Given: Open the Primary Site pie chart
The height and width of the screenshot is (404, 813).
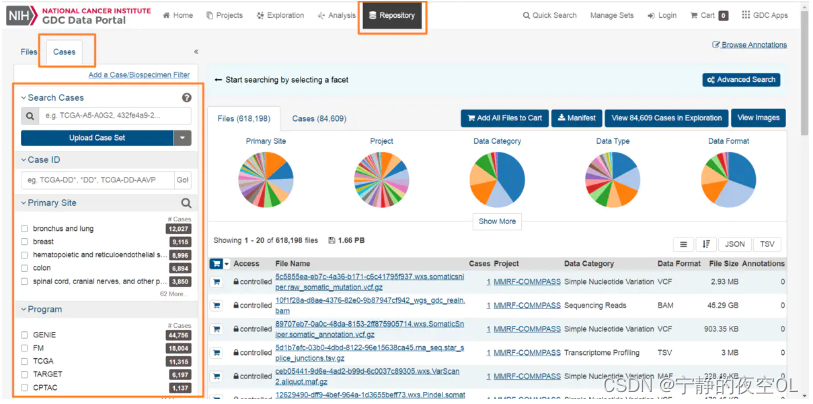Looking at the screenshot, I should click(x=265, y=180).
